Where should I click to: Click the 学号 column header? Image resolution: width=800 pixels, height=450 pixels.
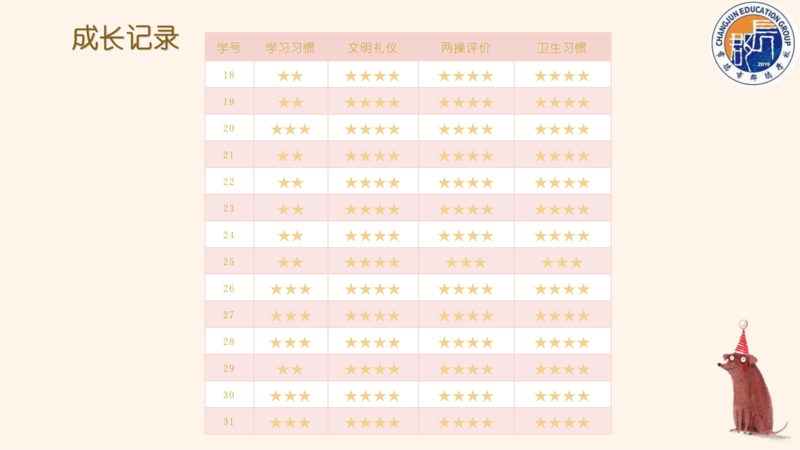tap(229, 48)
